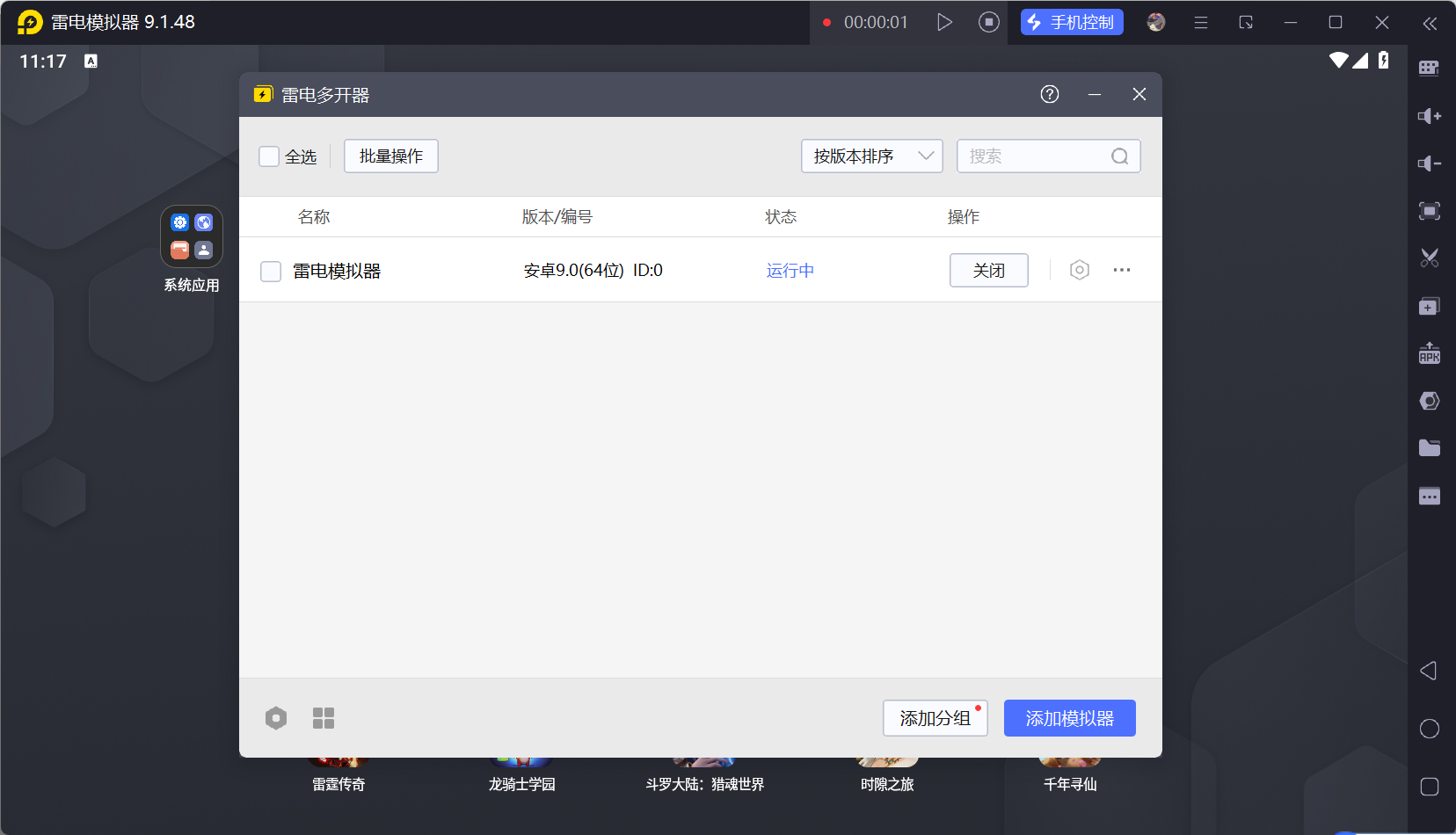Open the three-dot more options for instance

coord(1121,270)
